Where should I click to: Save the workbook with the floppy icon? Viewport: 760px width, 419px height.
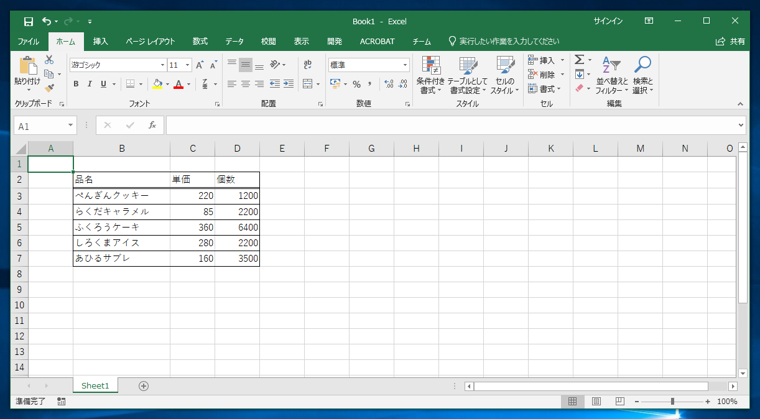coord(29,21)
